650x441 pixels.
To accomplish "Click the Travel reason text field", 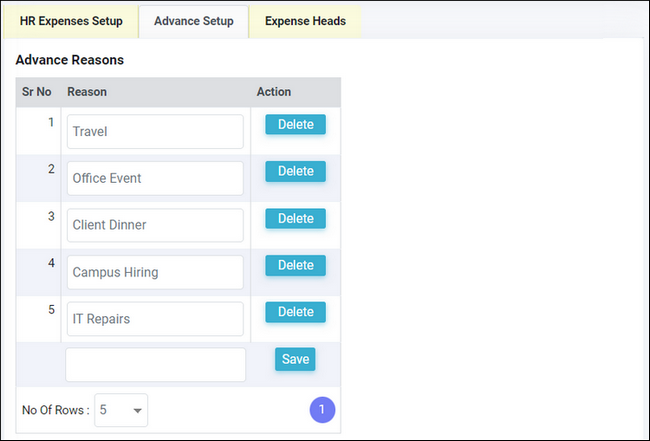I will tap(155, 131).
